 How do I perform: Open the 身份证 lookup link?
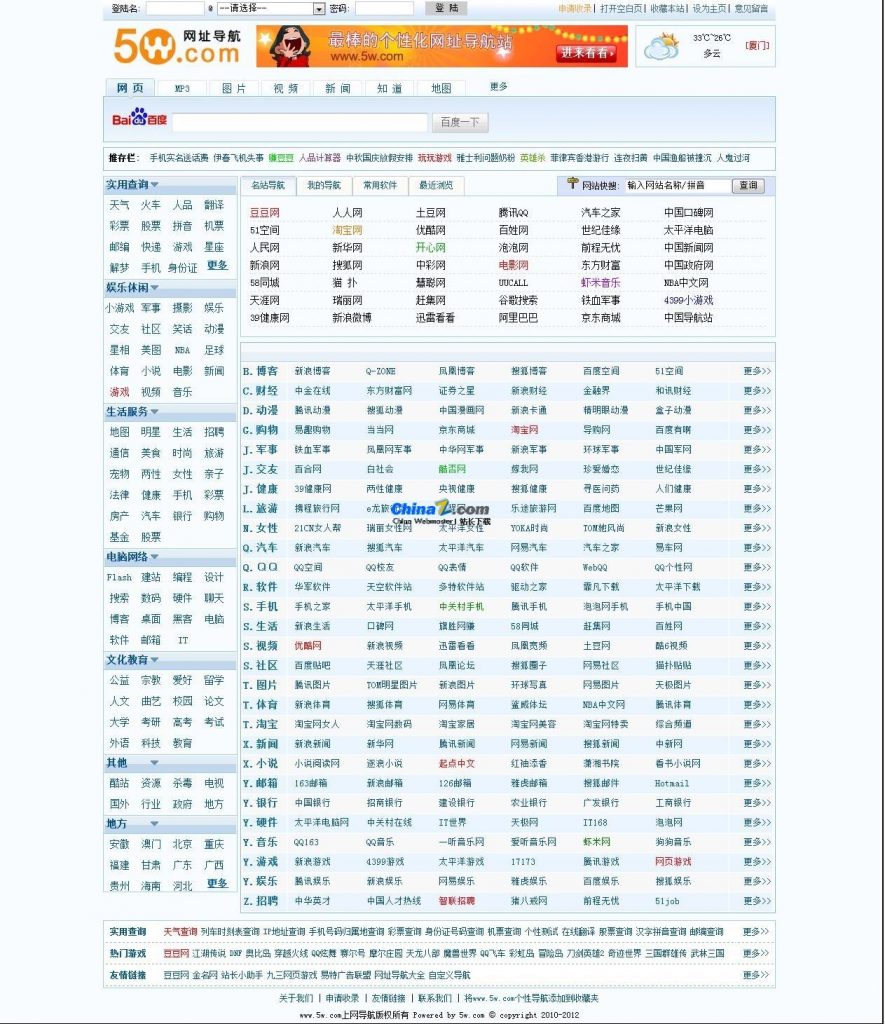[x=182, y=268]
